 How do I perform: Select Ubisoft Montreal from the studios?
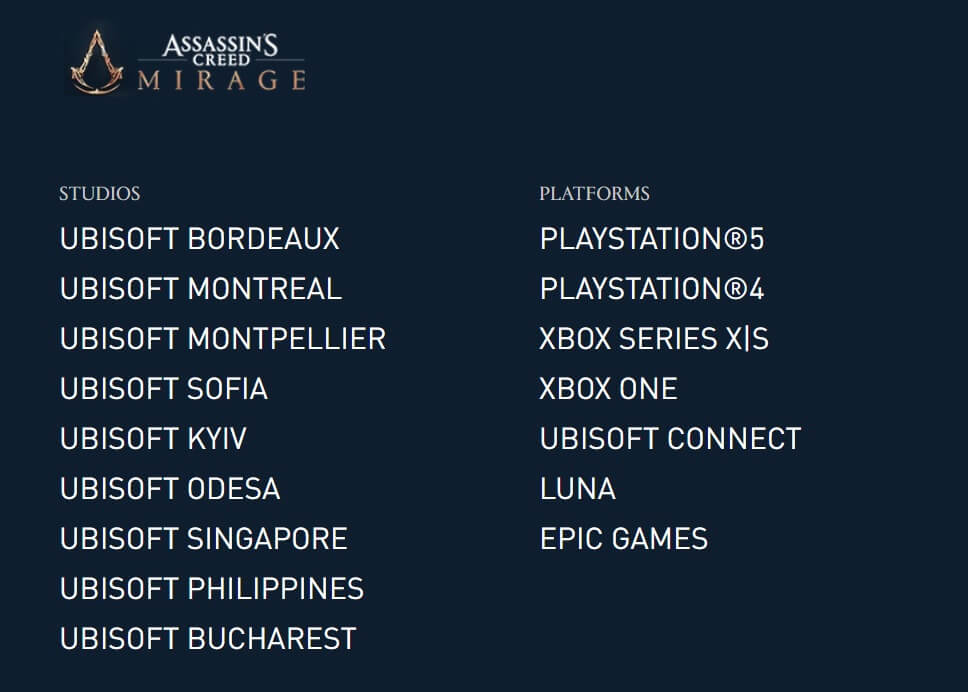pyautogui.click(x=201, y=289)
